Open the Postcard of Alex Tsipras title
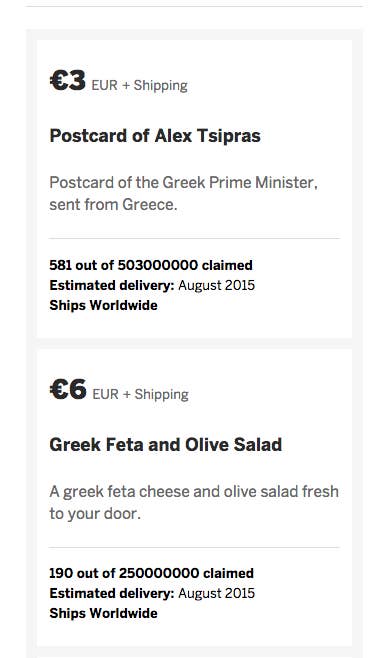 pyautogui.click(x=155, y=136)
